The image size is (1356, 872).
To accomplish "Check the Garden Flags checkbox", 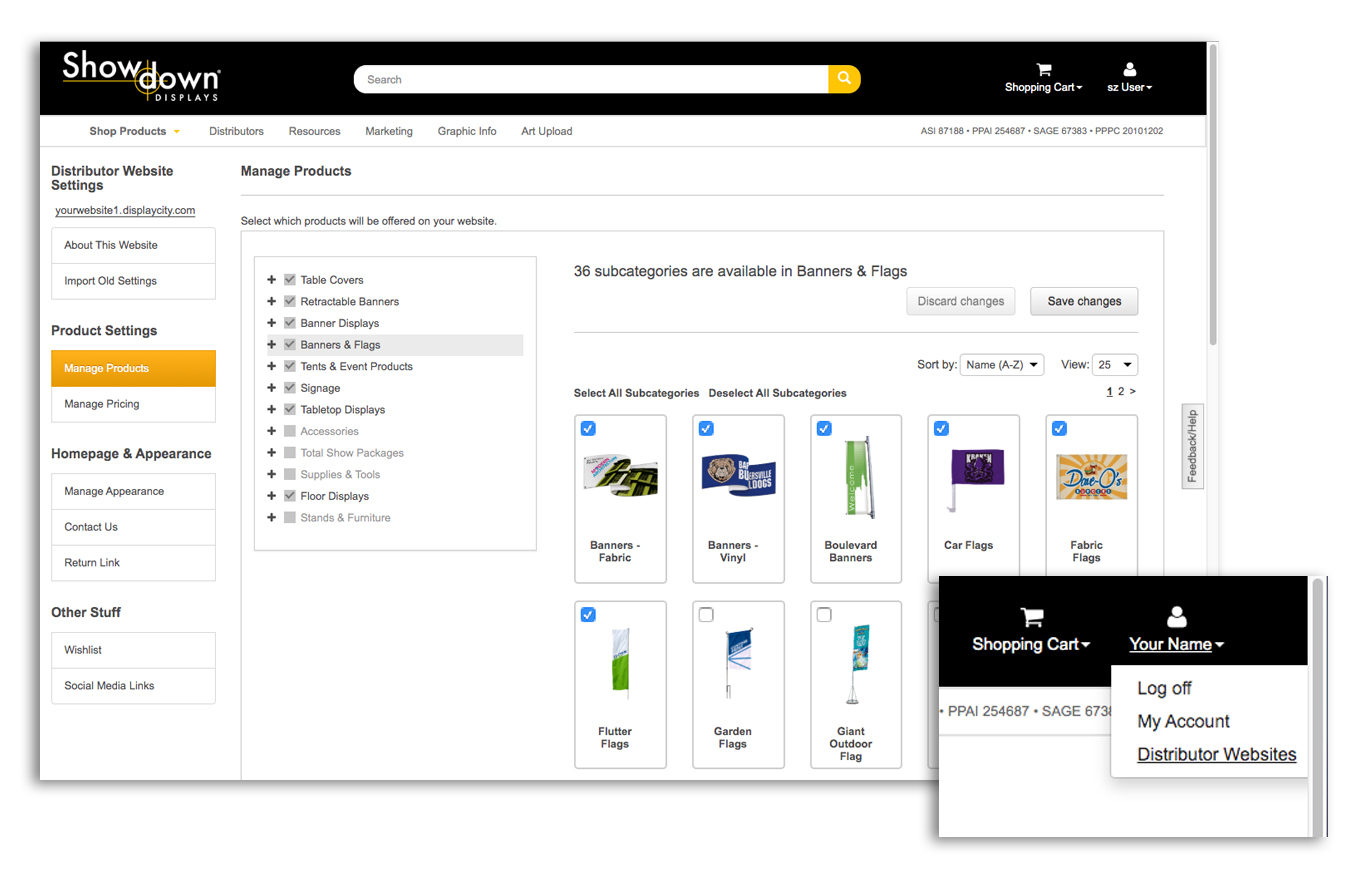I will (706, 615).
